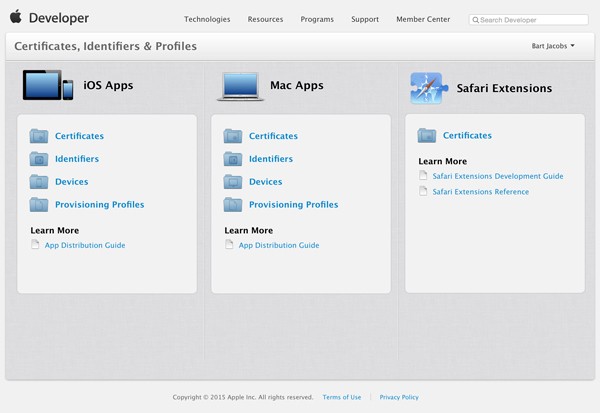Click iOS Apps Certificates folder icon

[x=39, y=136]
